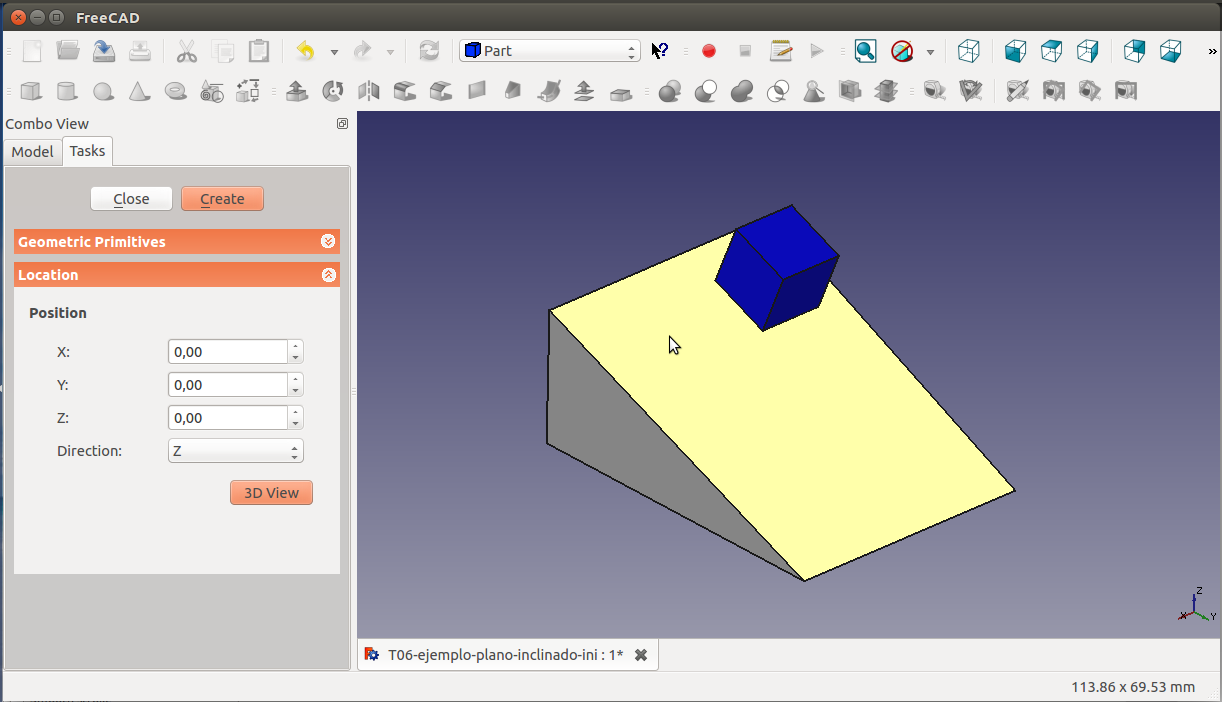Choose the Torus primitive tool

[x=175, y=92]
